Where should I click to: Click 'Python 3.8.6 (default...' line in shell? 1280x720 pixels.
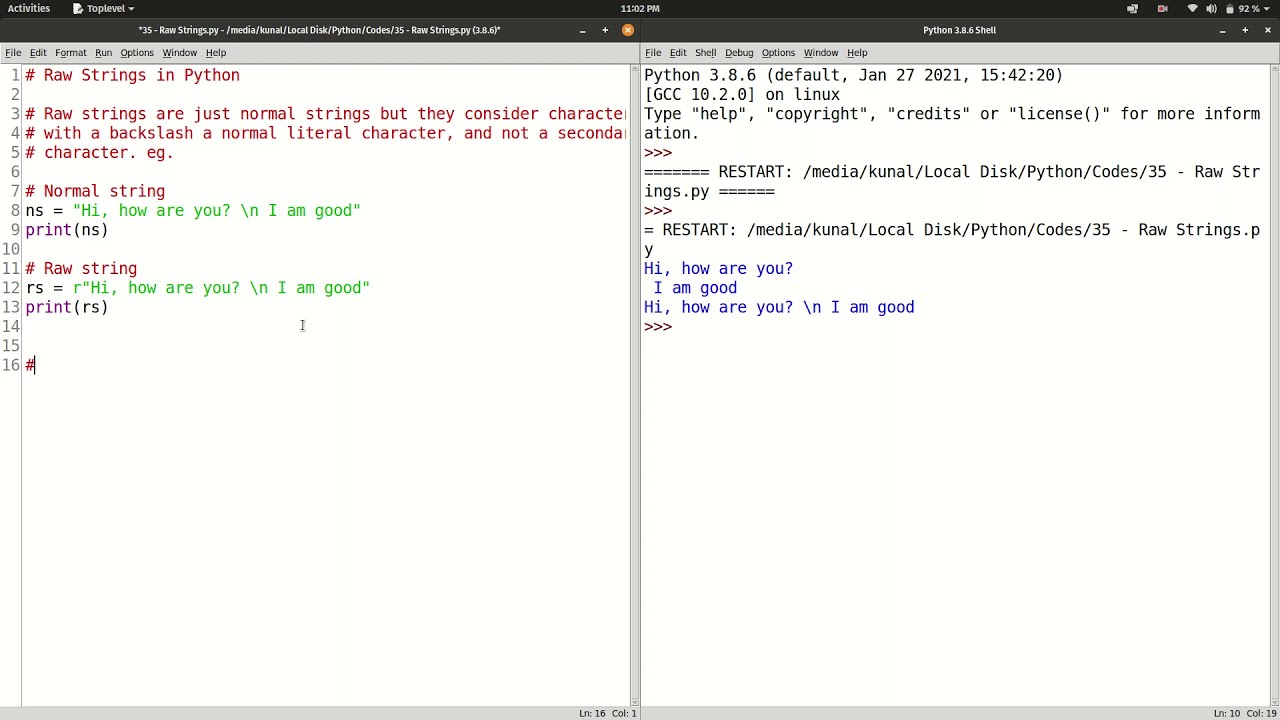(x=853, y=75)
